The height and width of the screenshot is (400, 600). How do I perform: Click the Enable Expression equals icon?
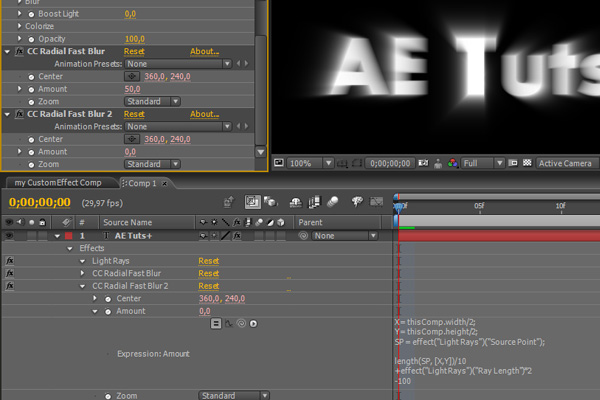(x=216, y=323)
